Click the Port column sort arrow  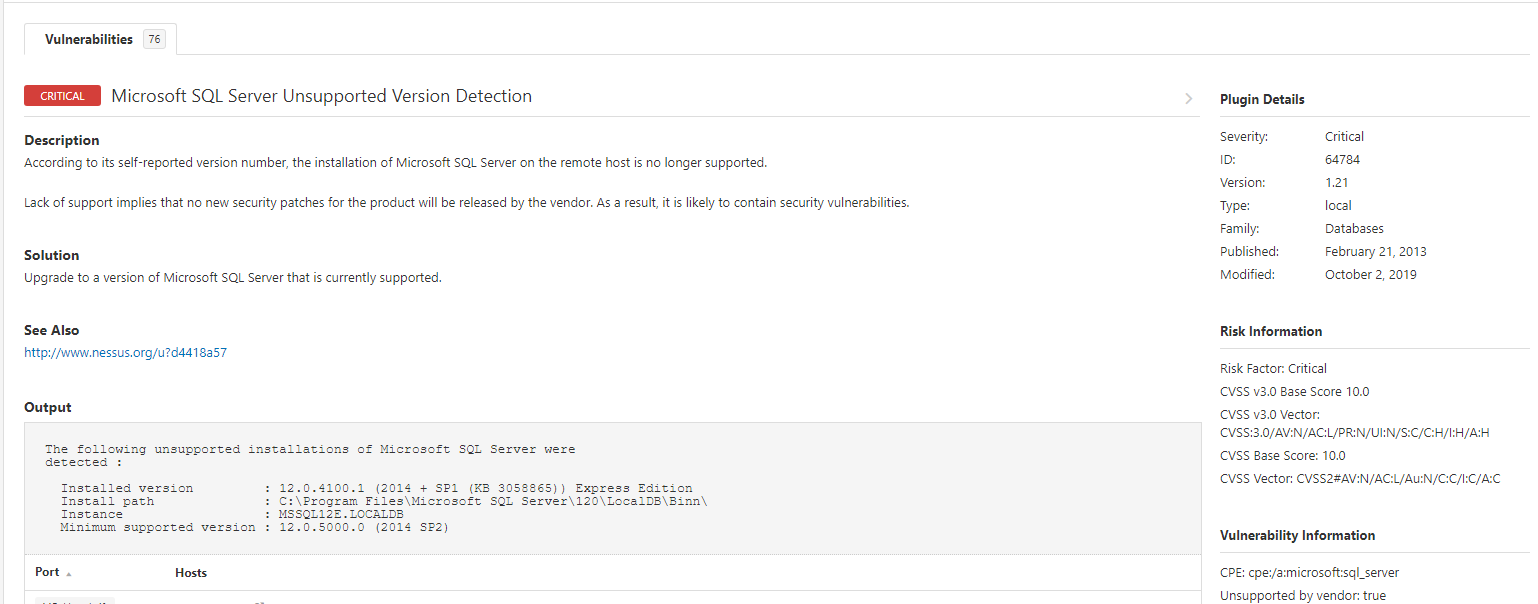[69, 574]
